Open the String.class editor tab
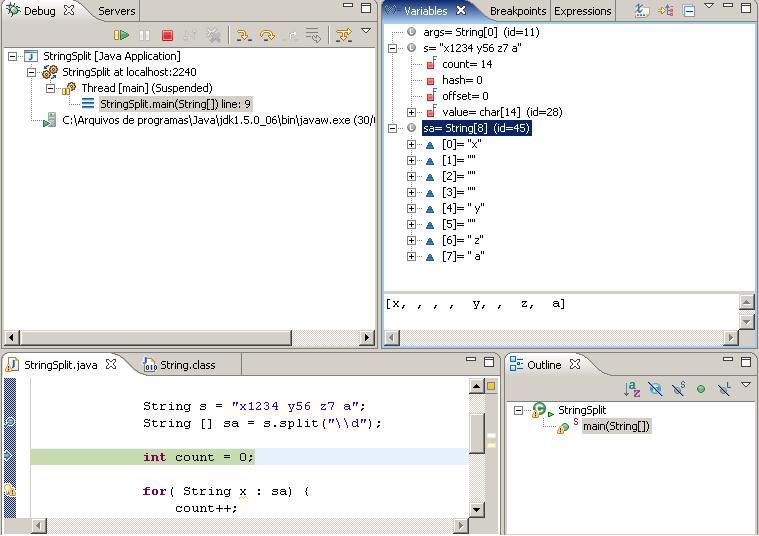759x536 pixels. tap(187, 365)
